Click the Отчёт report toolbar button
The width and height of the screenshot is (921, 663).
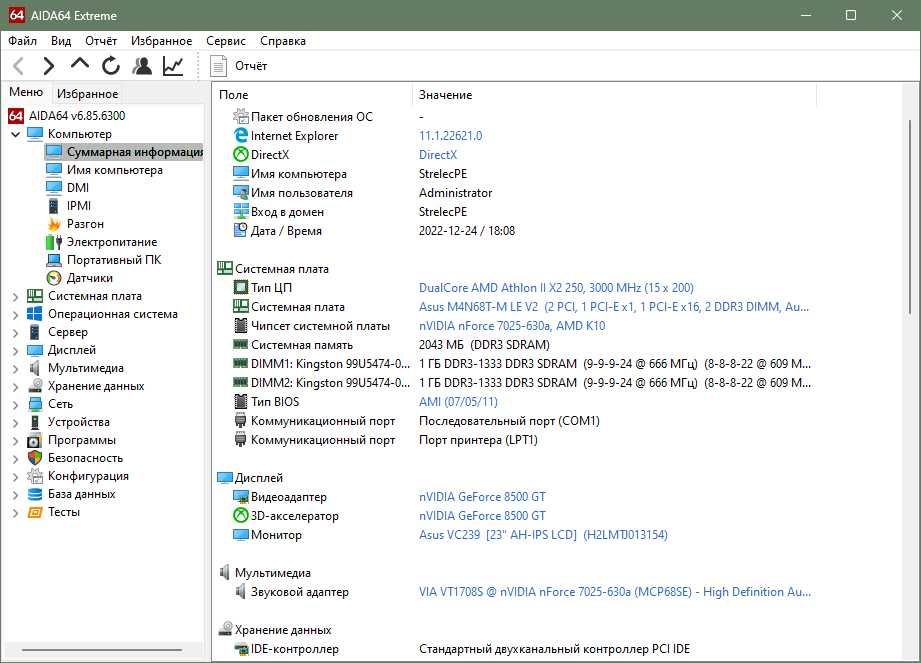tap(239, 66)
